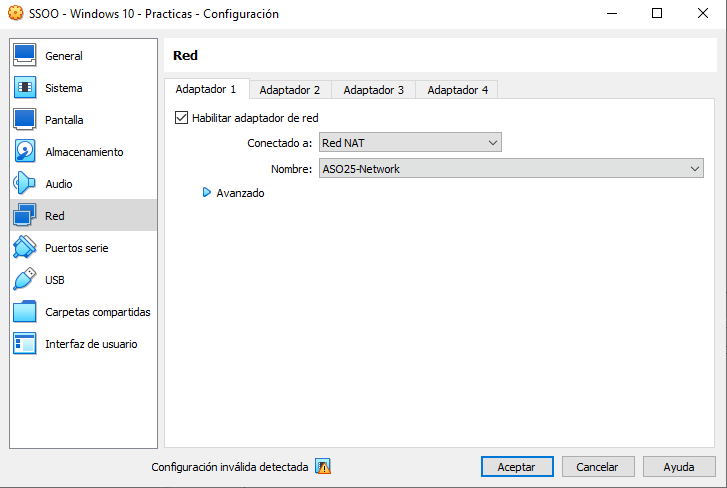Select the USB plug icon

click(x=25, y=280)
